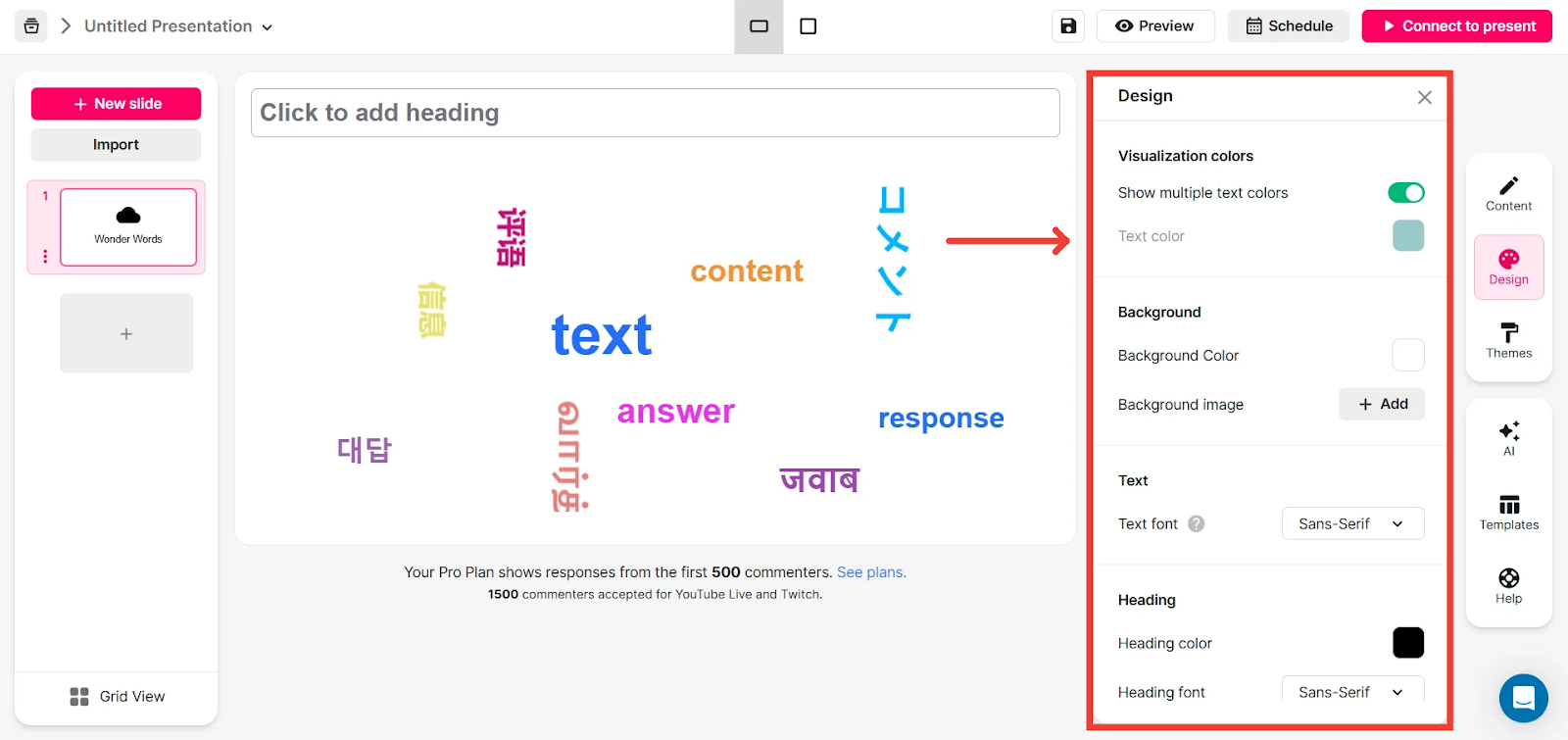
Task: Add a background image
Action: [1382, 404]
